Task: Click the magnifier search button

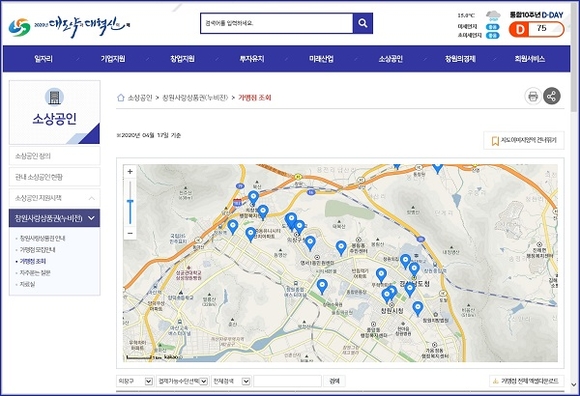Action: [362, 23]
